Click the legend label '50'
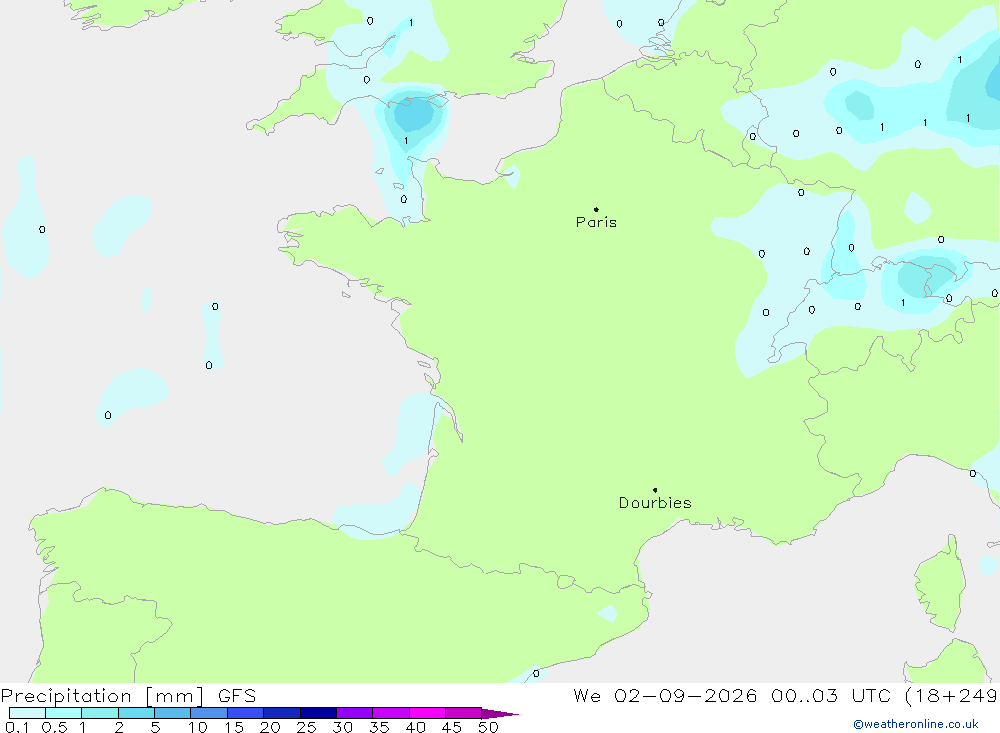The width and height of the screenshot is (1000, 733). pyautogui.click(x=488, y=727)
